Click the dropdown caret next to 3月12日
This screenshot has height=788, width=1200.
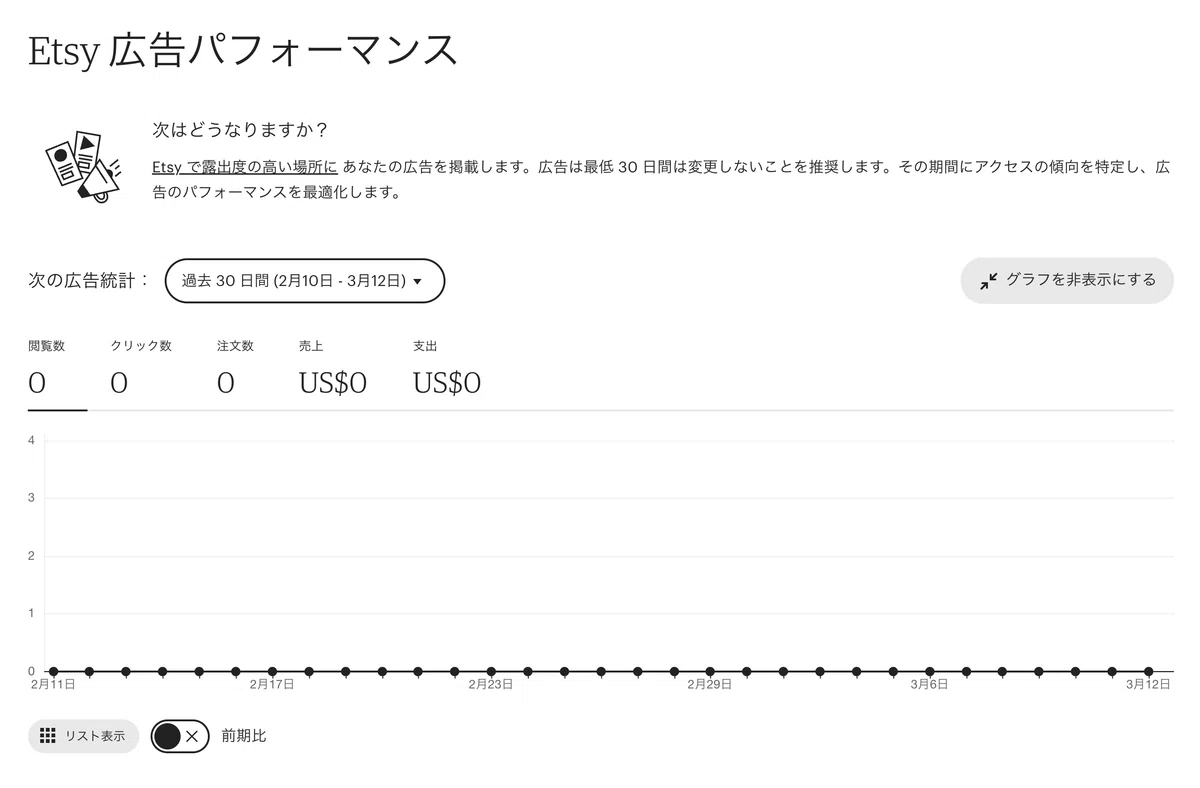tap(417, 282)
